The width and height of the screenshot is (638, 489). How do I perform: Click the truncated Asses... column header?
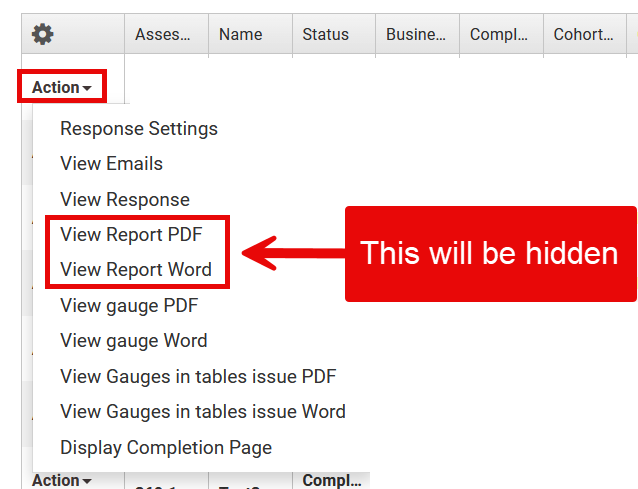[x=163, y=35]
